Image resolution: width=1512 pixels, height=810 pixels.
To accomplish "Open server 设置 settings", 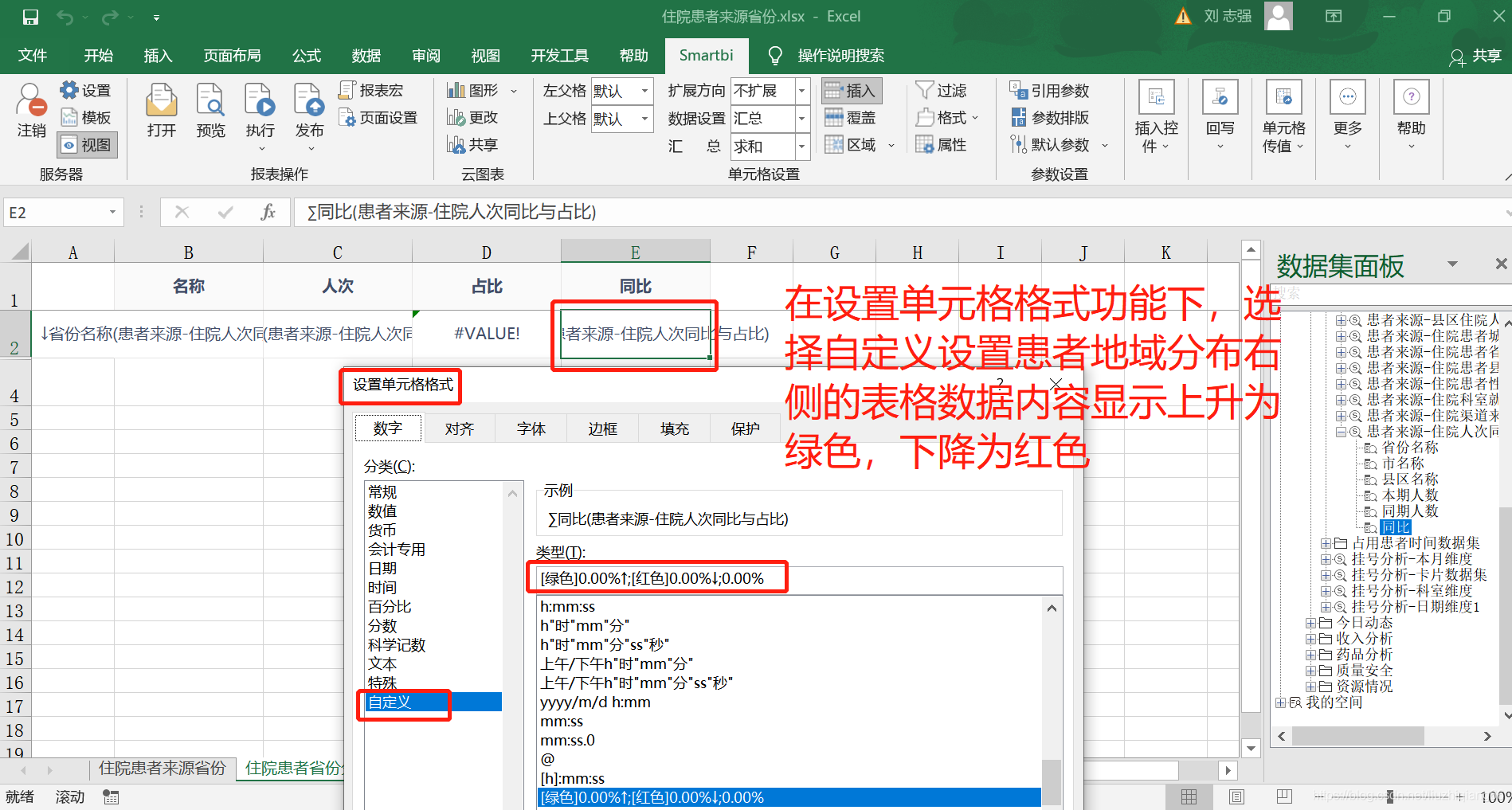I will tap(86, 91).
